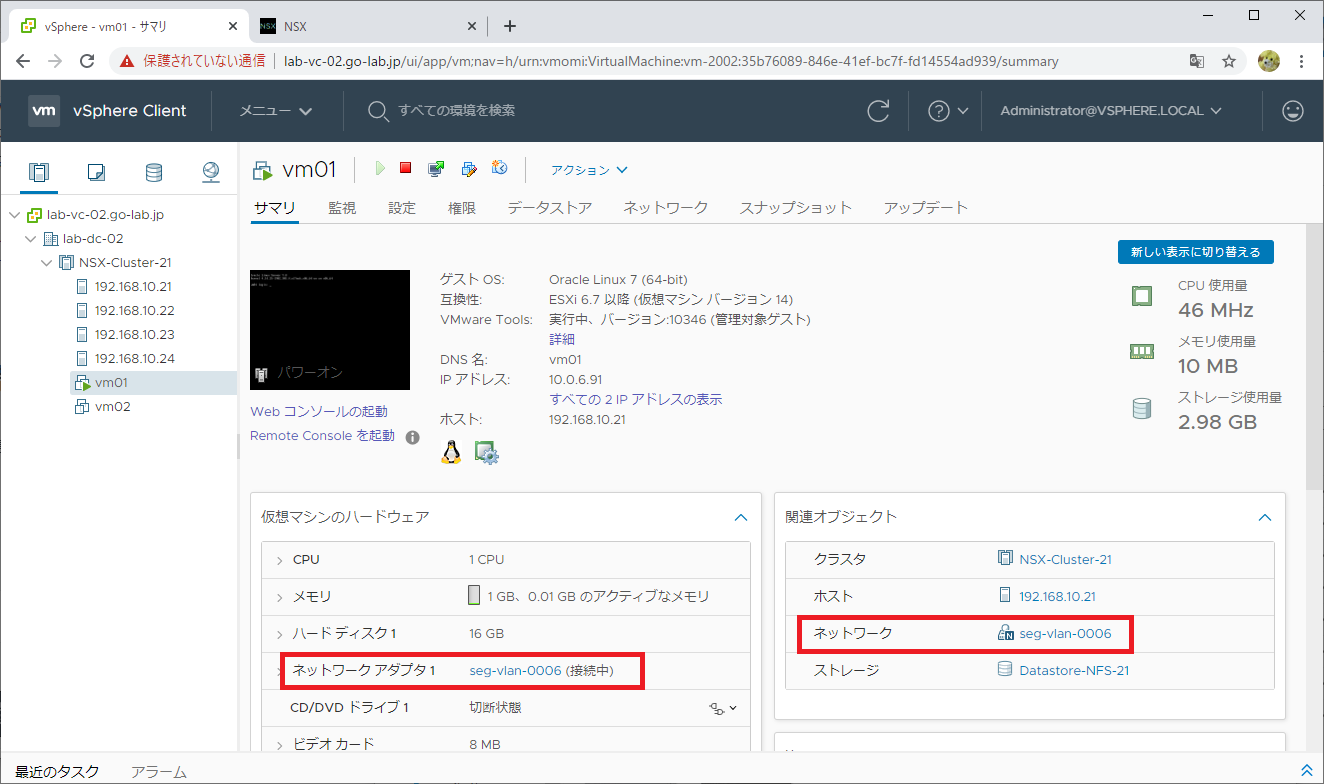This screenshot has height=784, width=1324.
Task: Reload the browser page
Action: [x=87, y=61]
